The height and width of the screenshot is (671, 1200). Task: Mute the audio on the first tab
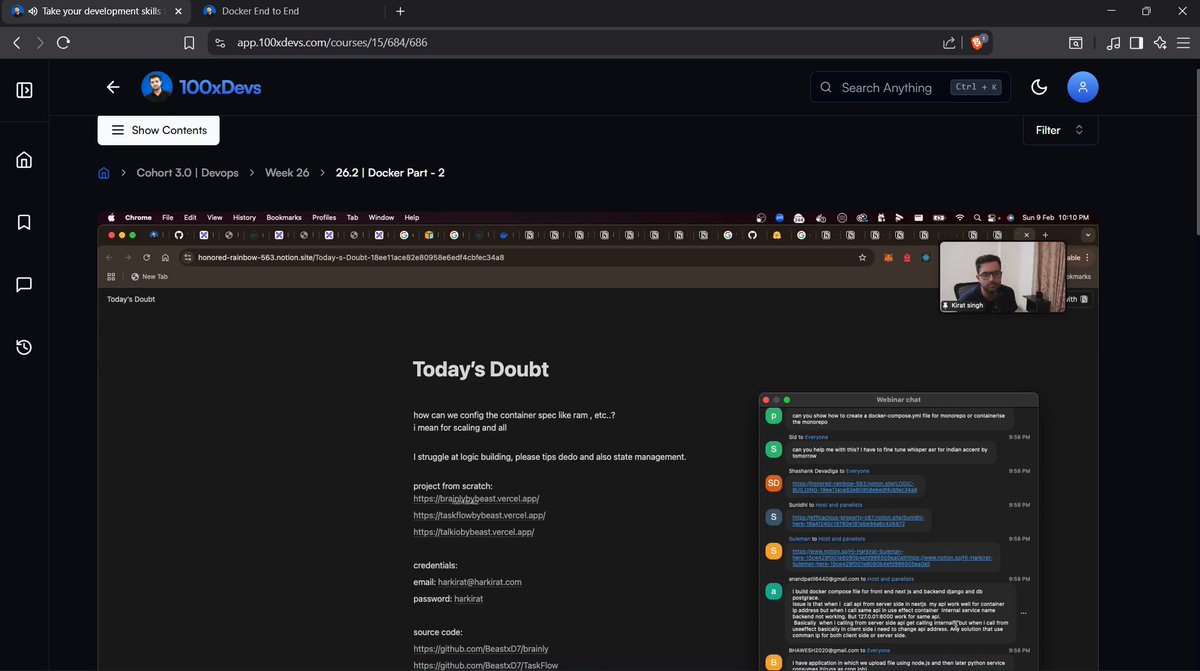tap(33, 11)
